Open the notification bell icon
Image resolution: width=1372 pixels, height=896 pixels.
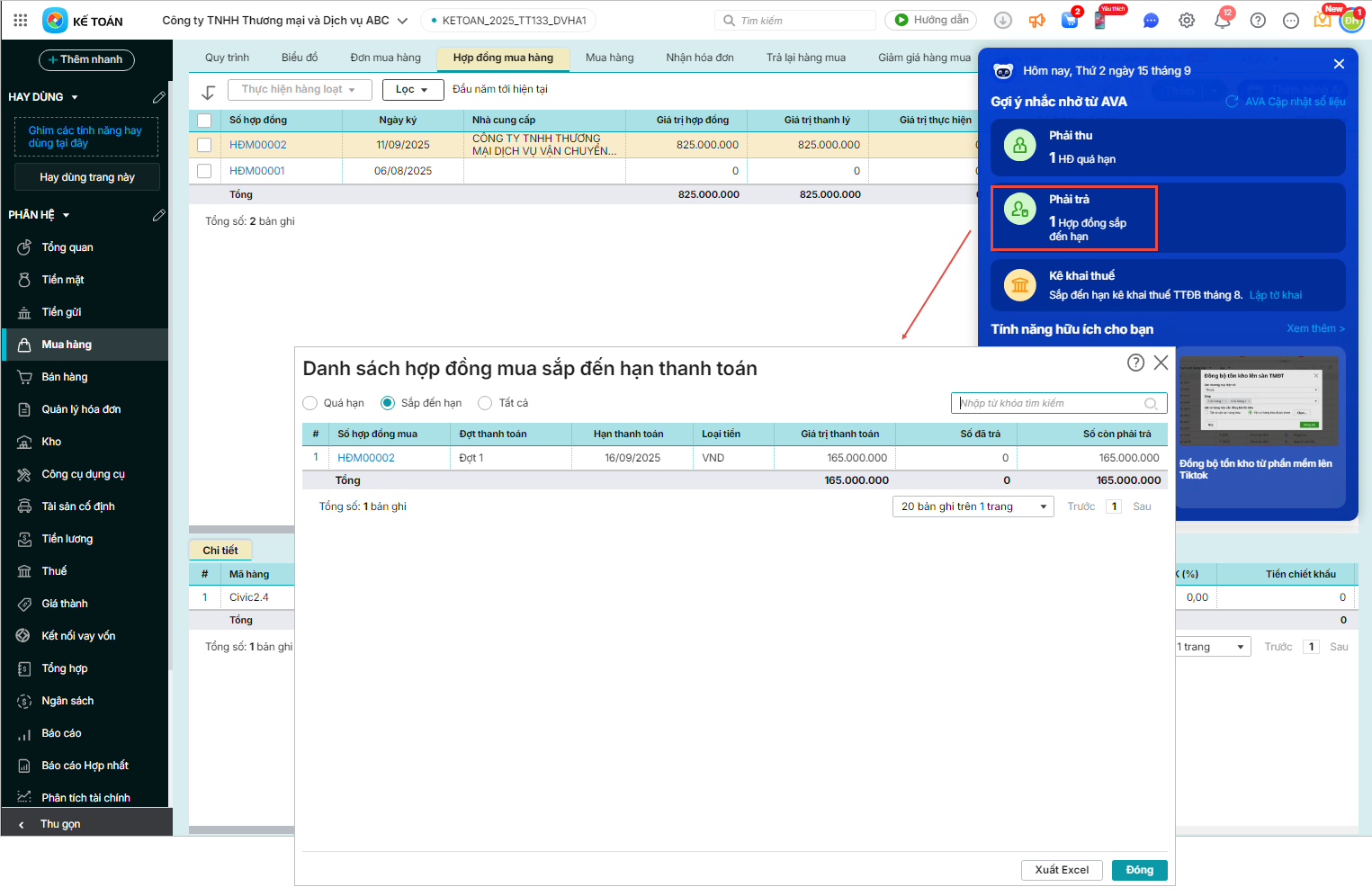coord(1222,20)
